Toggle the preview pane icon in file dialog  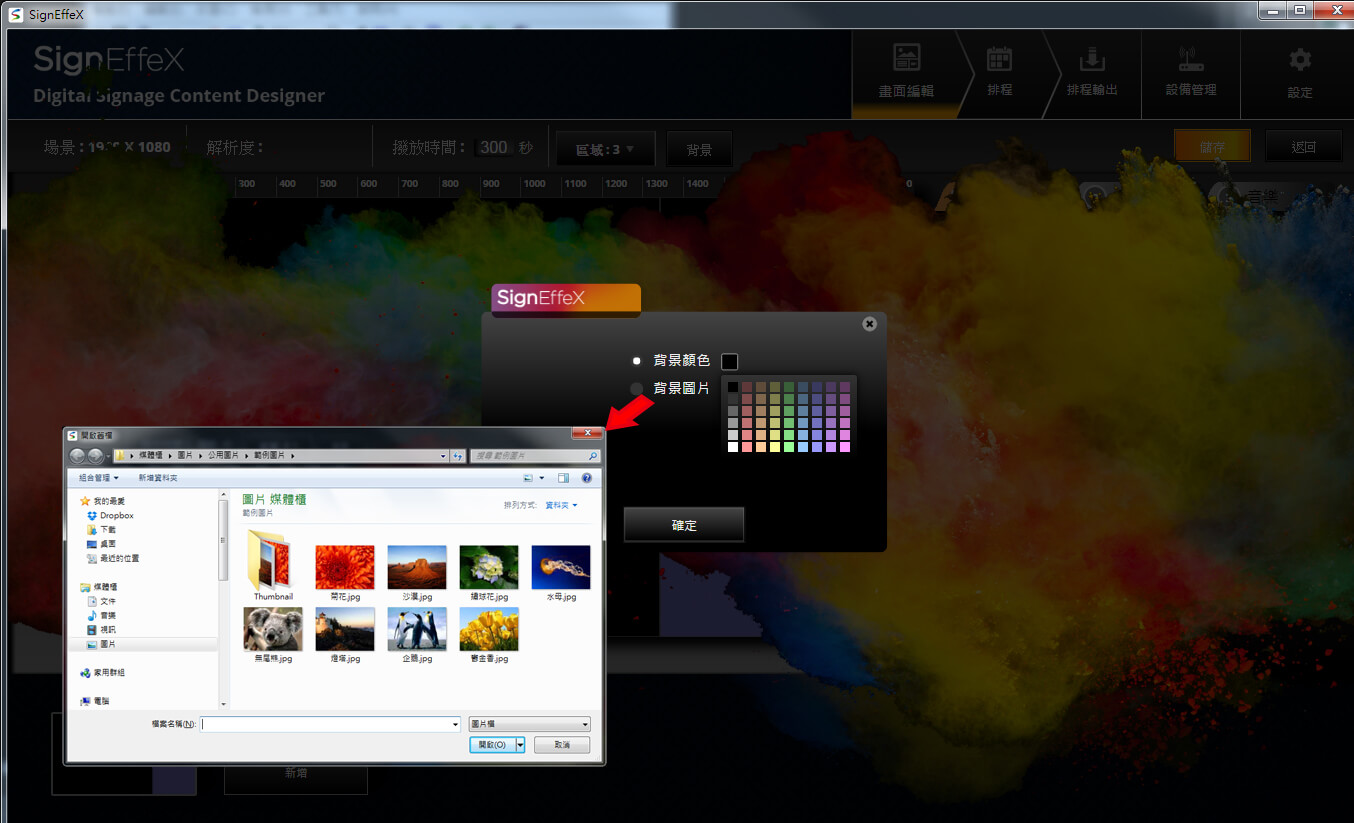coord(563,478)
